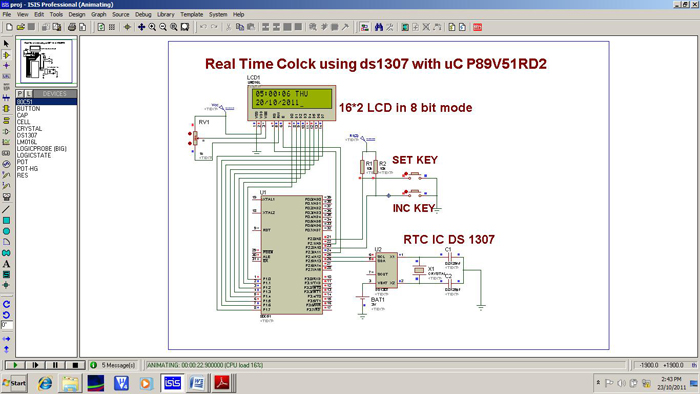Open the 5 Message(s) simulation log

(114, 365)
